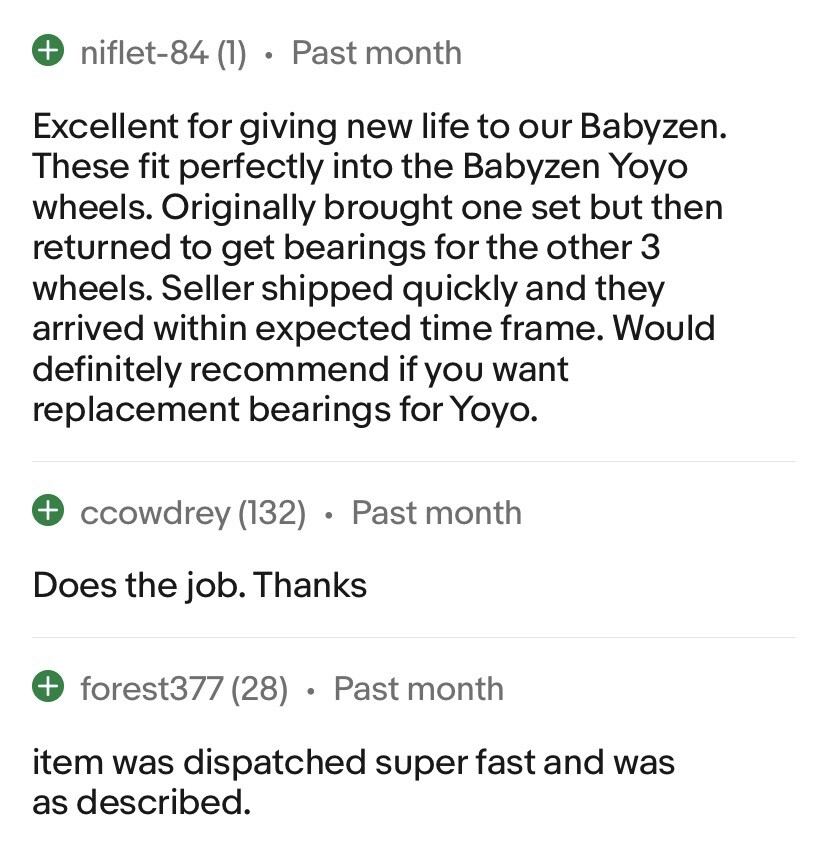The width and height of the screenshot is (828, 845).
Task: Click the positive feedback icon next to forest377
Action: (x=46, y=688)
